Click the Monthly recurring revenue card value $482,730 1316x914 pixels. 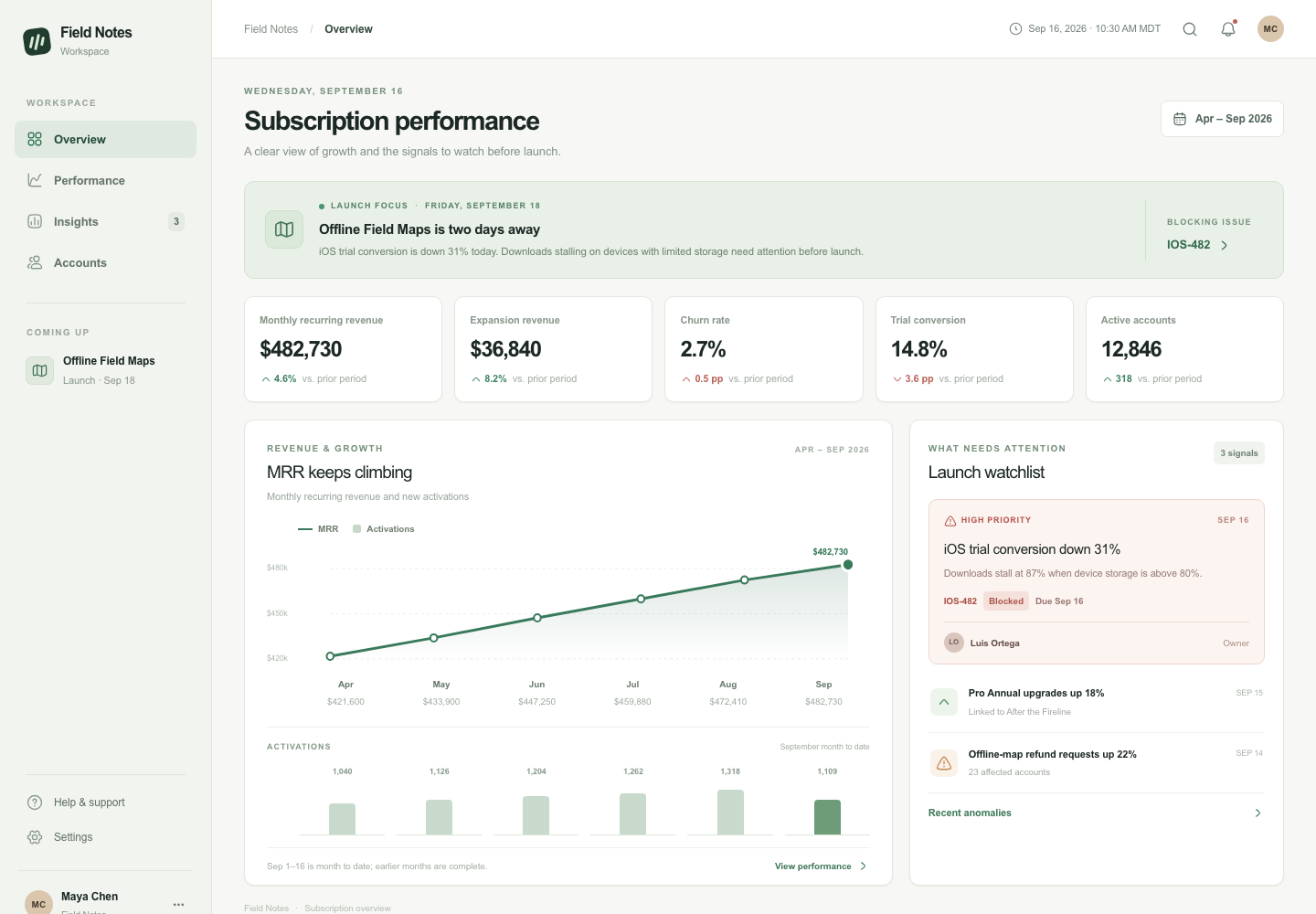(301, 349)
